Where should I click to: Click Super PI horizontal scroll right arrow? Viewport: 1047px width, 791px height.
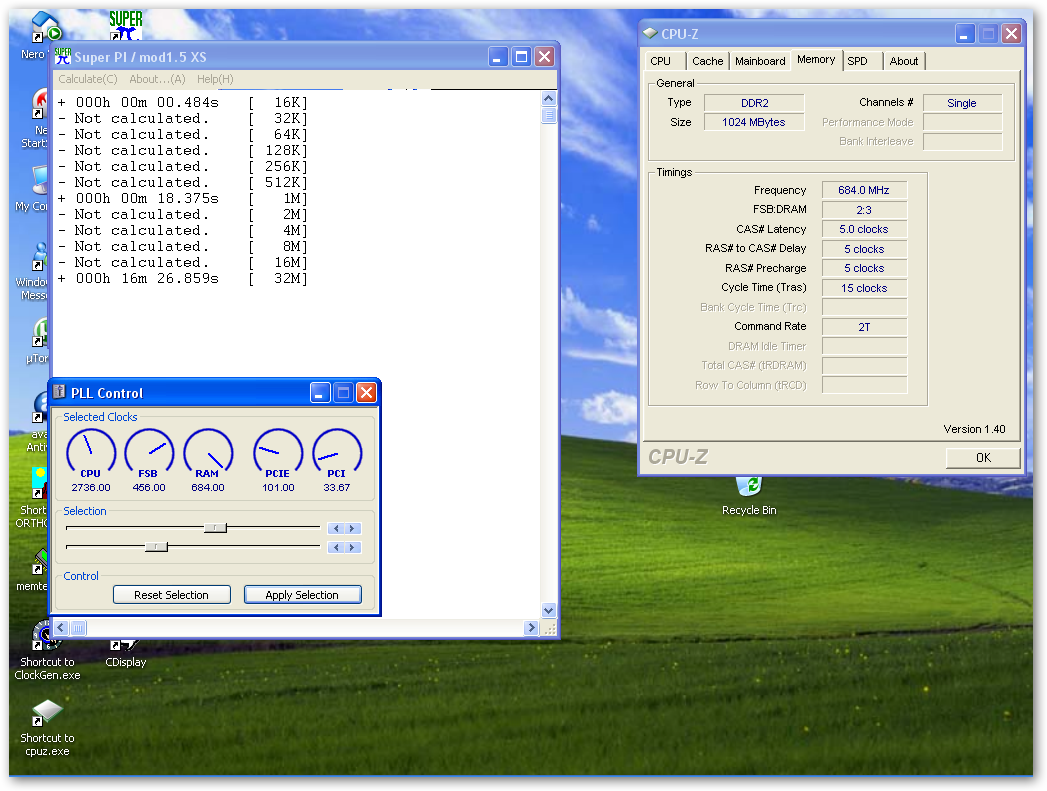click(x=532, y=627)
